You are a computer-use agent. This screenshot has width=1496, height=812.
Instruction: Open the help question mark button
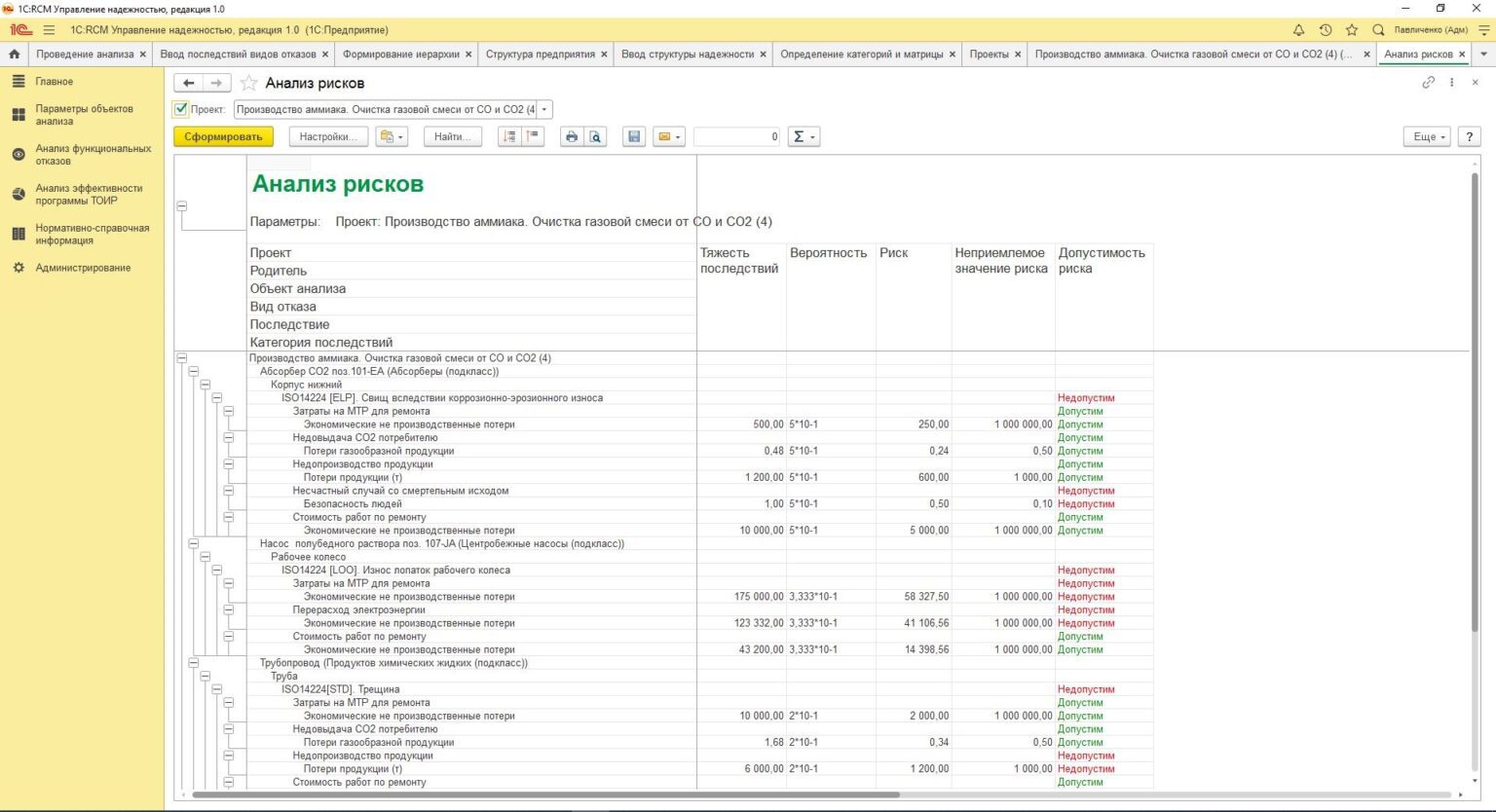coord(1469,137)
